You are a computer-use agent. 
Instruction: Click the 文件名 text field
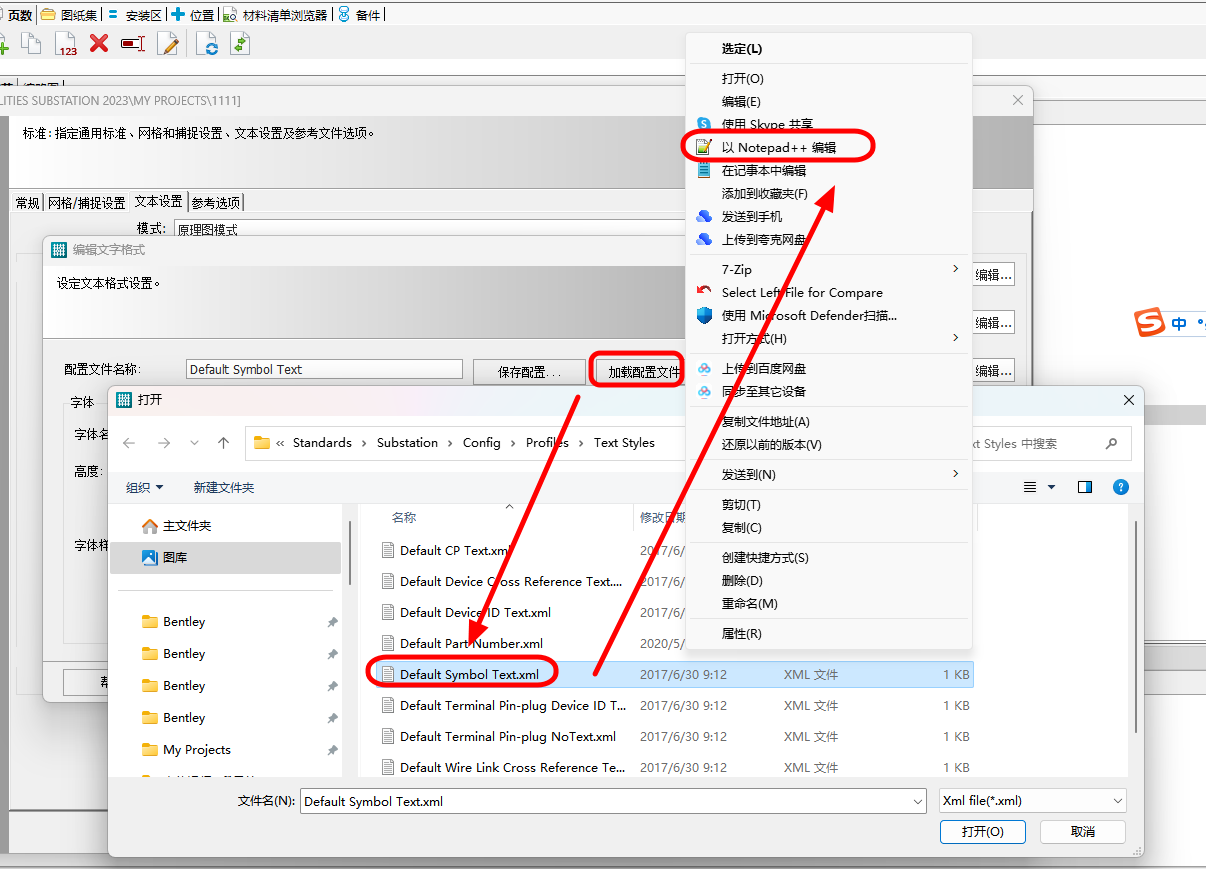point(613,801)
